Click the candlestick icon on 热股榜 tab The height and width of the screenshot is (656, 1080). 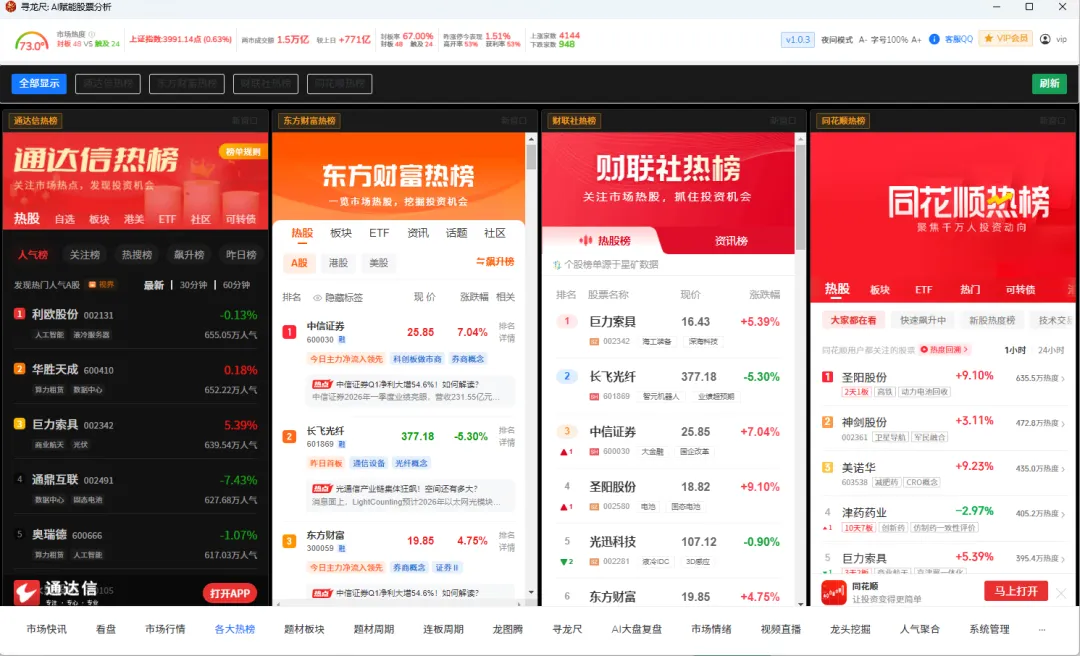586,240
